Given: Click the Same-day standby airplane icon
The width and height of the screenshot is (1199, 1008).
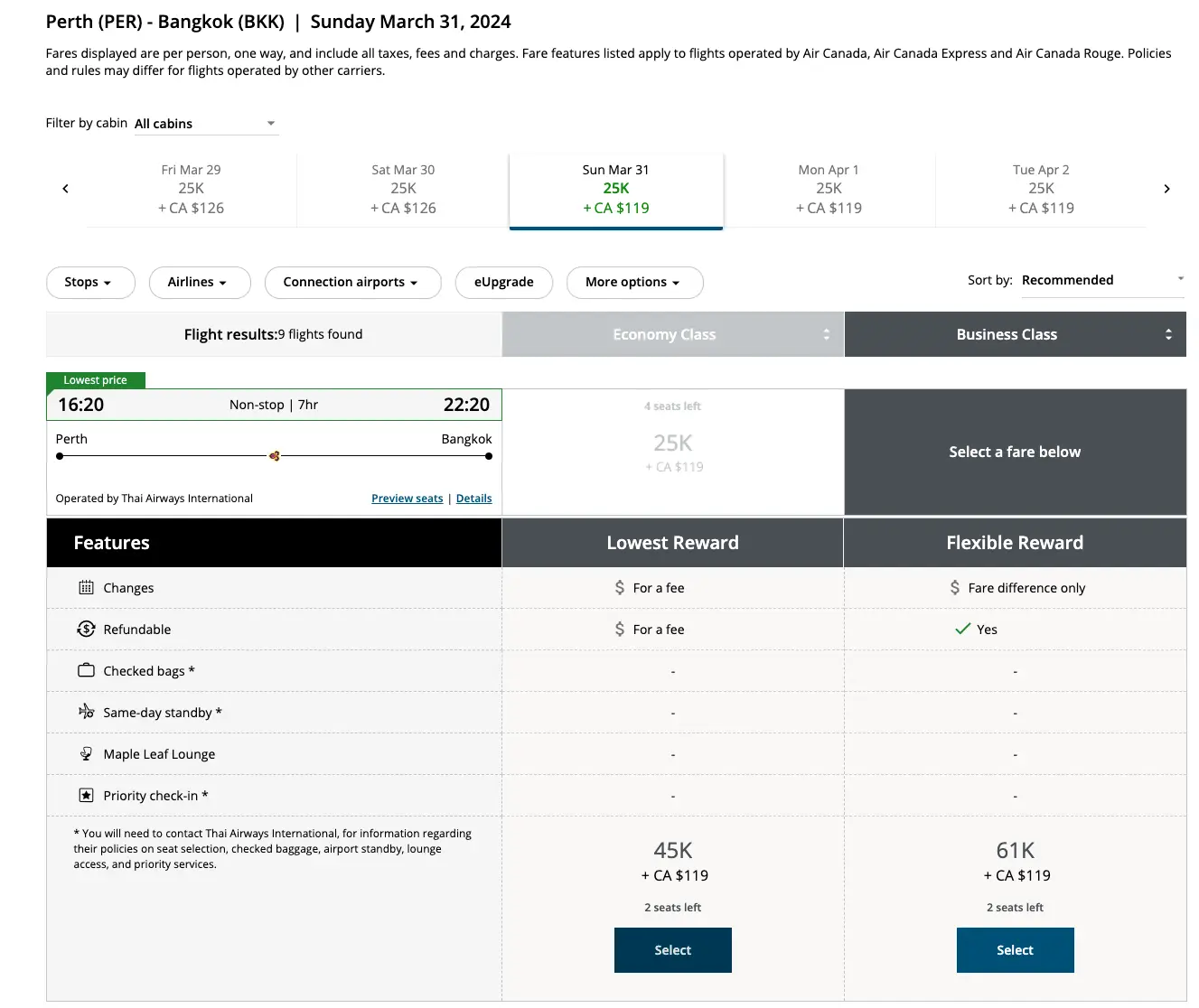Looking at the screenshot, I should [86, 712].
